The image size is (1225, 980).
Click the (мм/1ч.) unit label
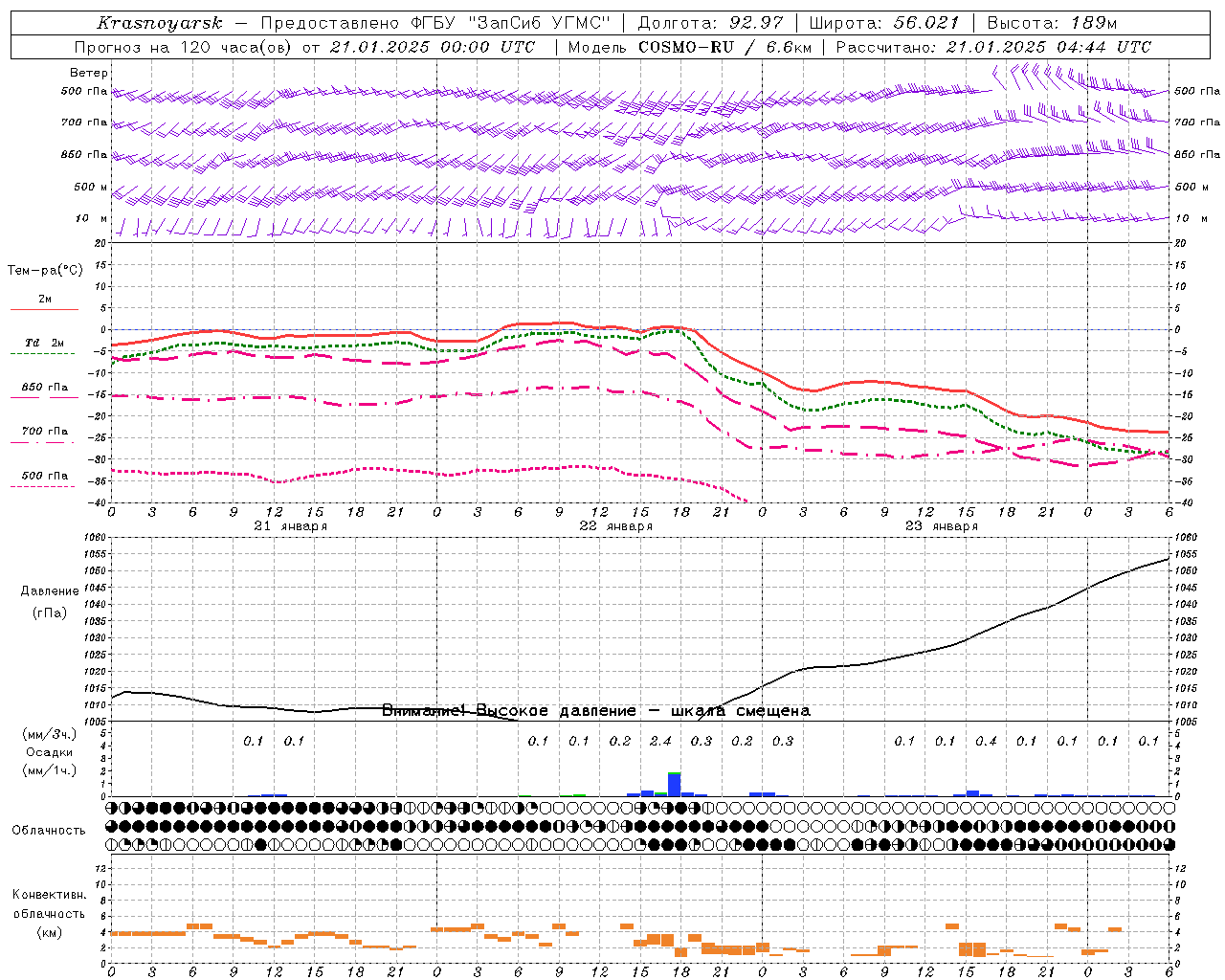click(x=50, y=770)
